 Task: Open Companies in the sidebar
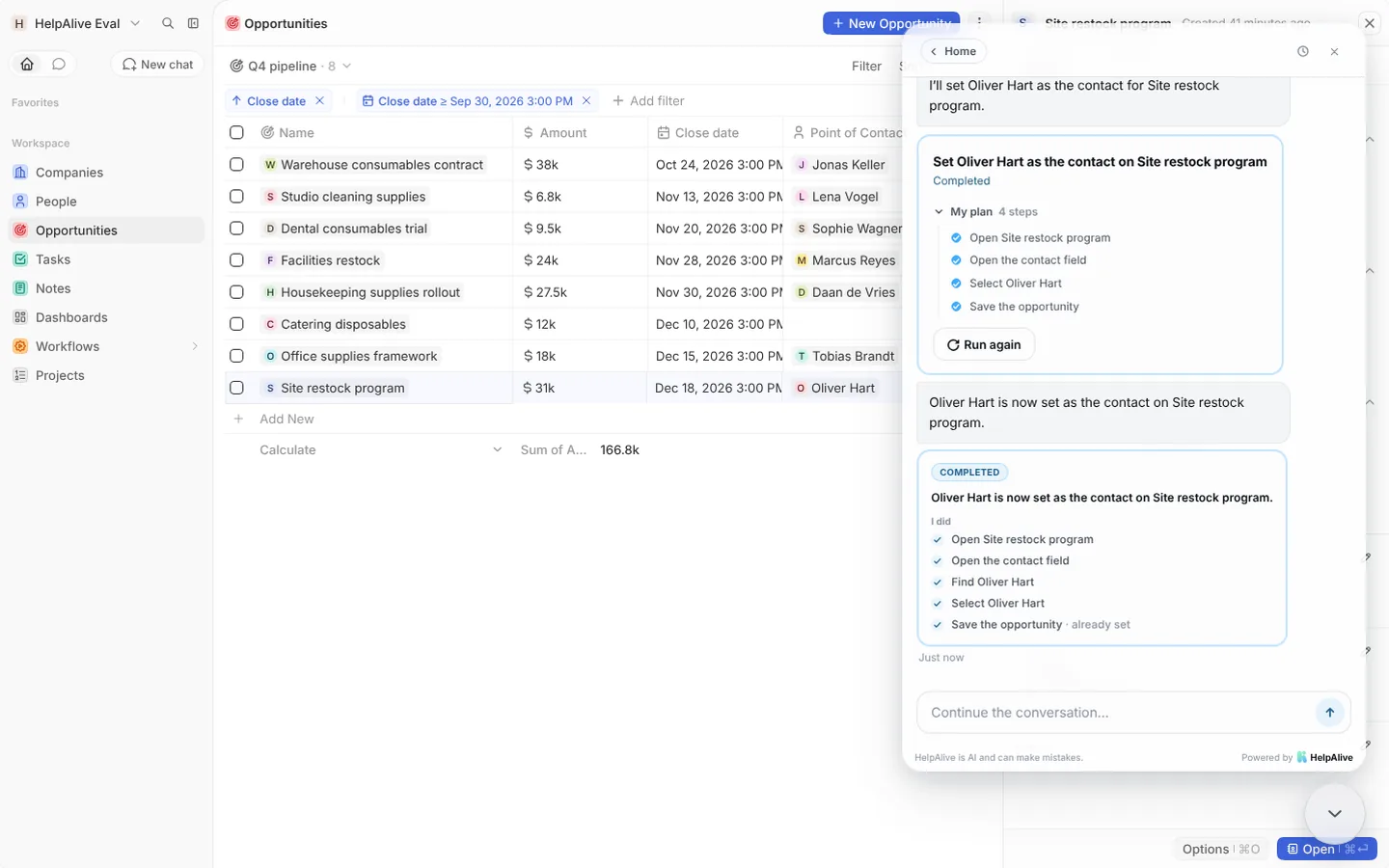[x=106, y=173]
